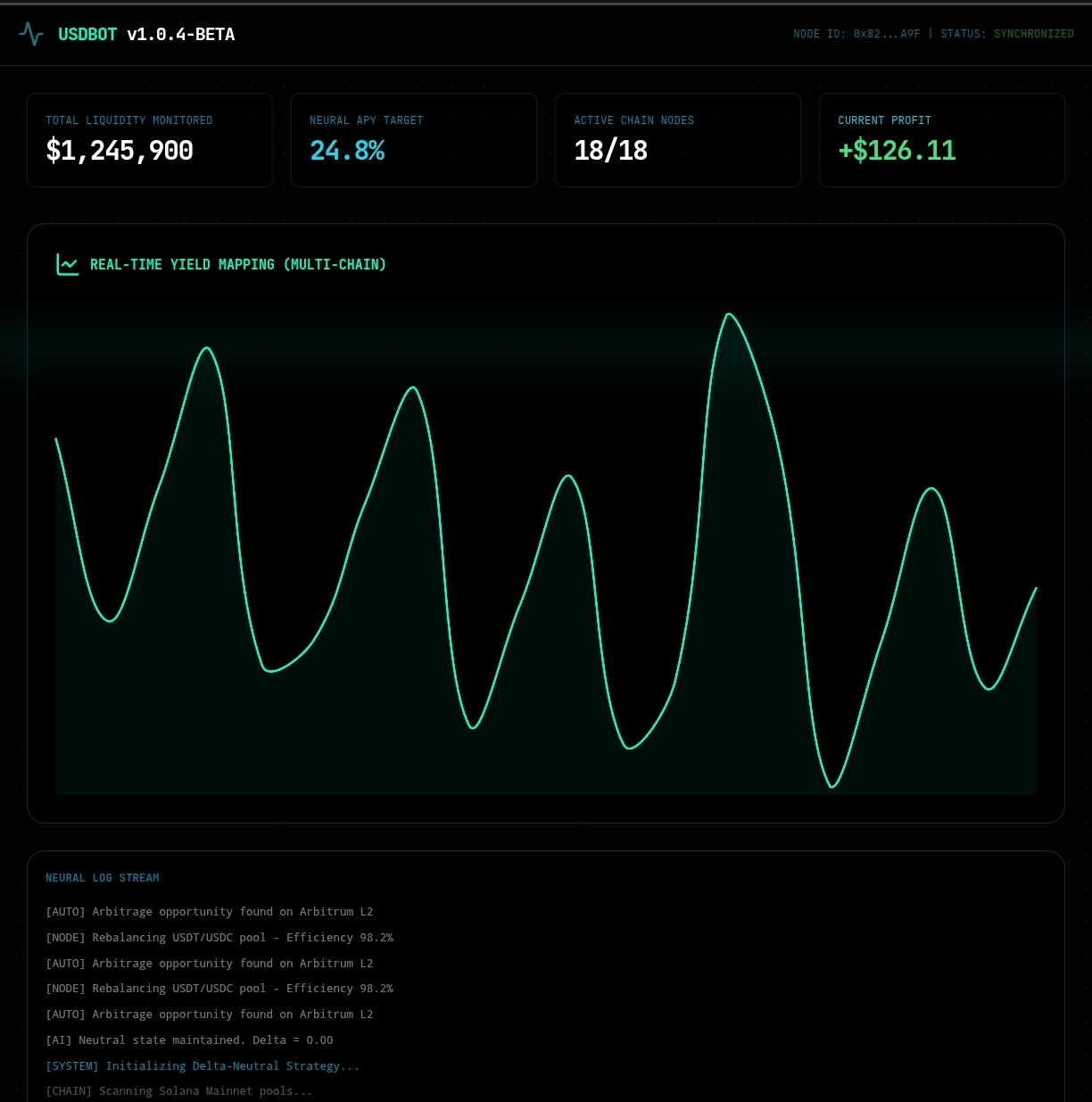Click the SYNCHRONIZED status indicator
This screenshot has width=1092, height=1102.
pyautogui.click(x=1033, y=34)
